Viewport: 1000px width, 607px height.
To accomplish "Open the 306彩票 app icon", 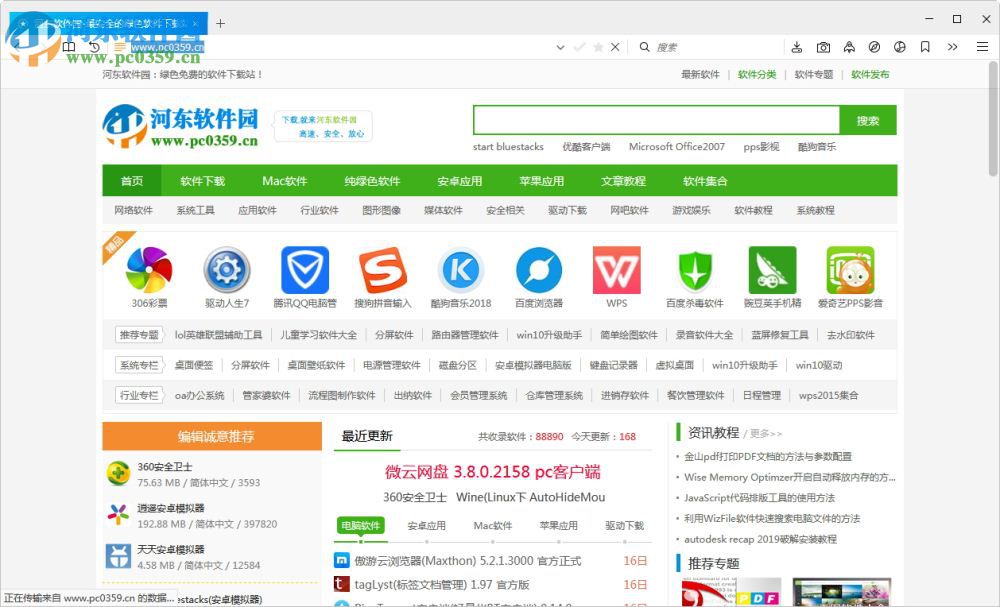I will [148, 271].
